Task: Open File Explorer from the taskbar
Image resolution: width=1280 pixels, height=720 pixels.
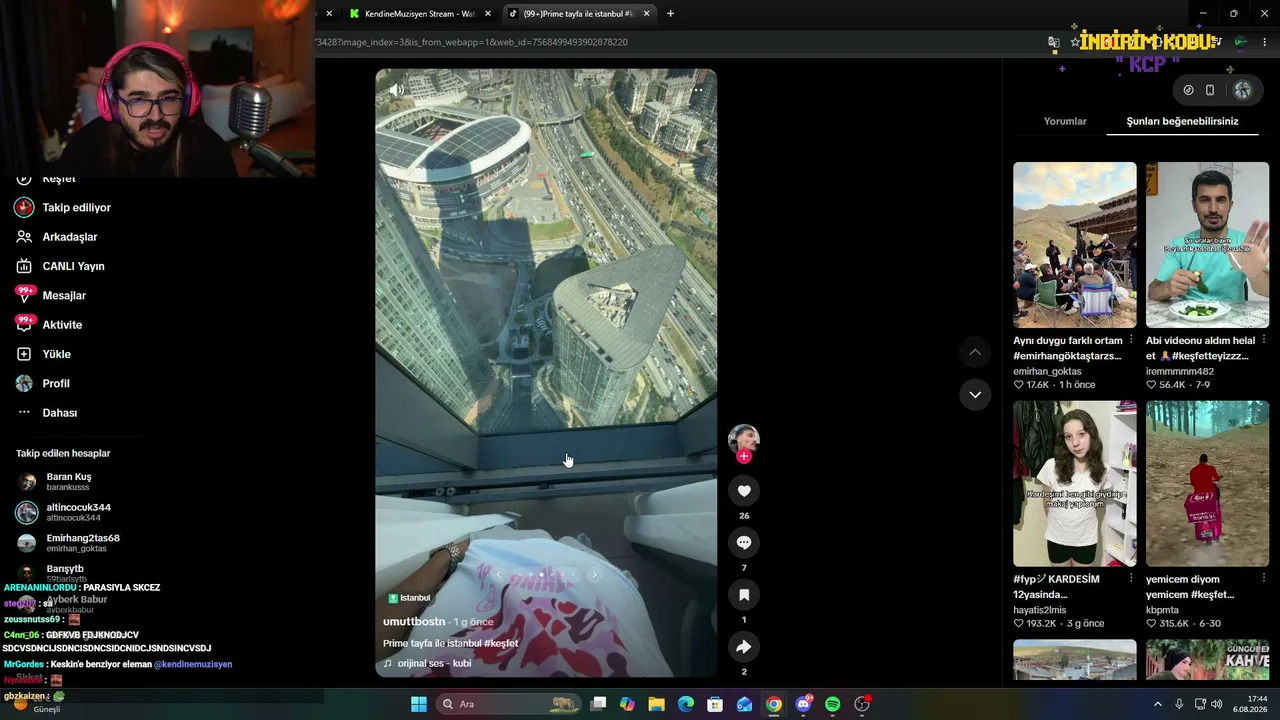Action: coord(656,704)
